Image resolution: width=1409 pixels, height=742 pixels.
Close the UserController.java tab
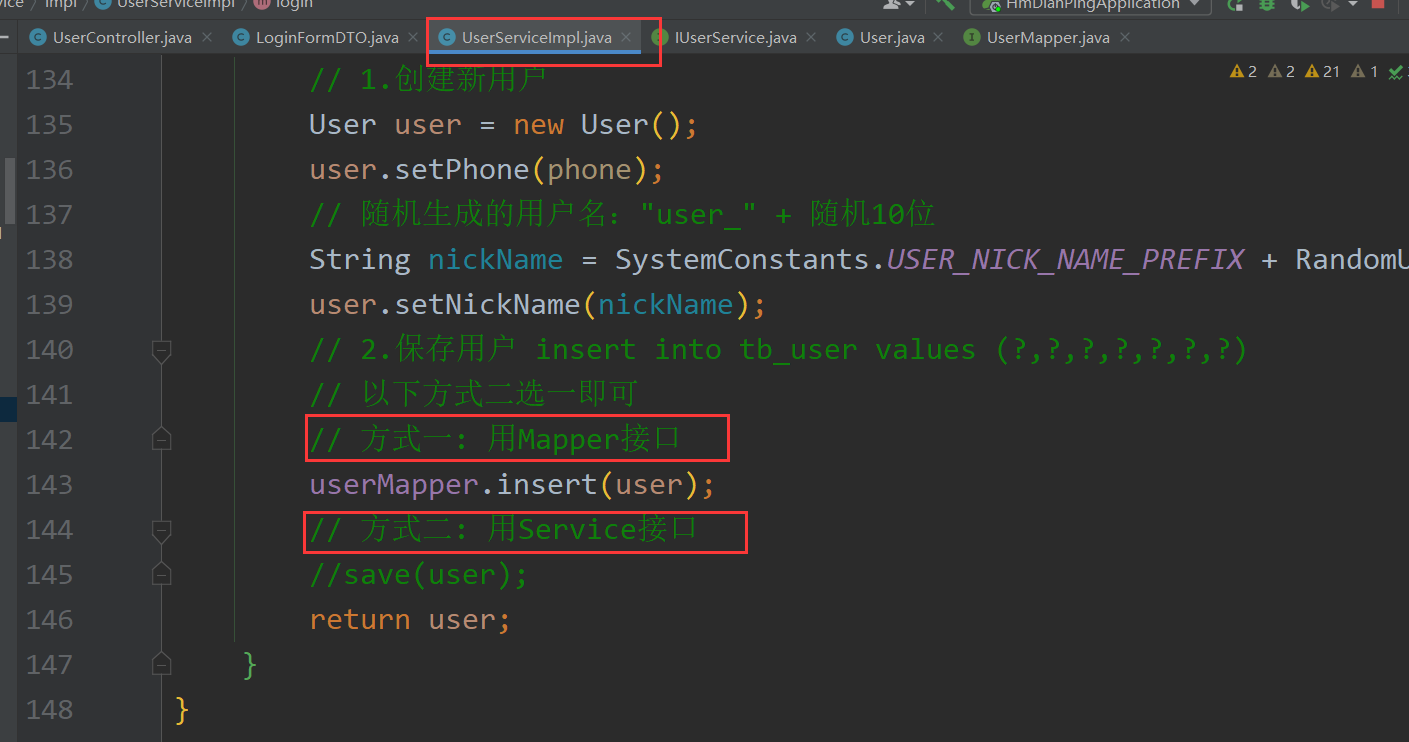coord(207,37)
